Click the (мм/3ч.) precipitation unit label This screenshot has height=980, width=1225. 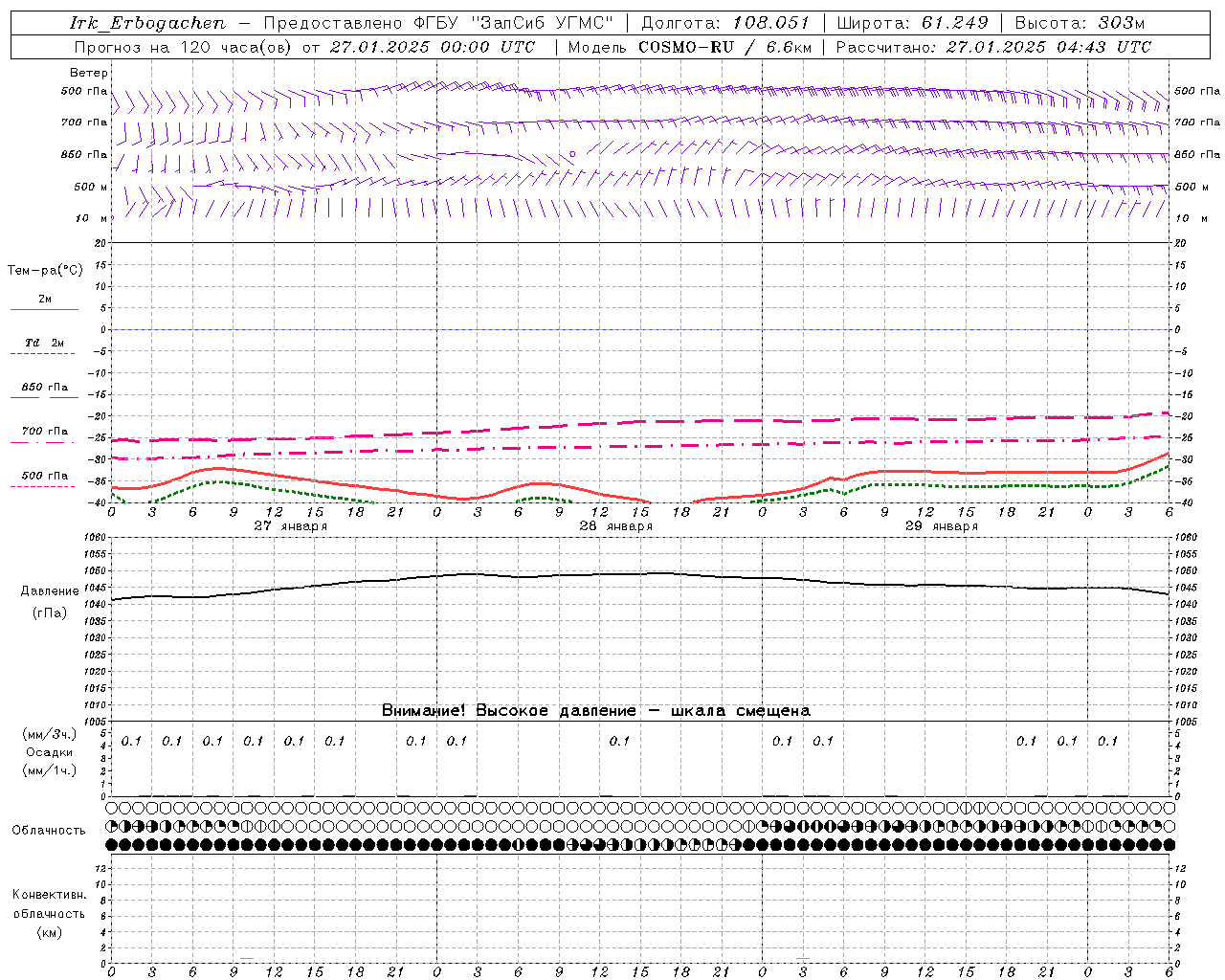click(x=49, y=734)
